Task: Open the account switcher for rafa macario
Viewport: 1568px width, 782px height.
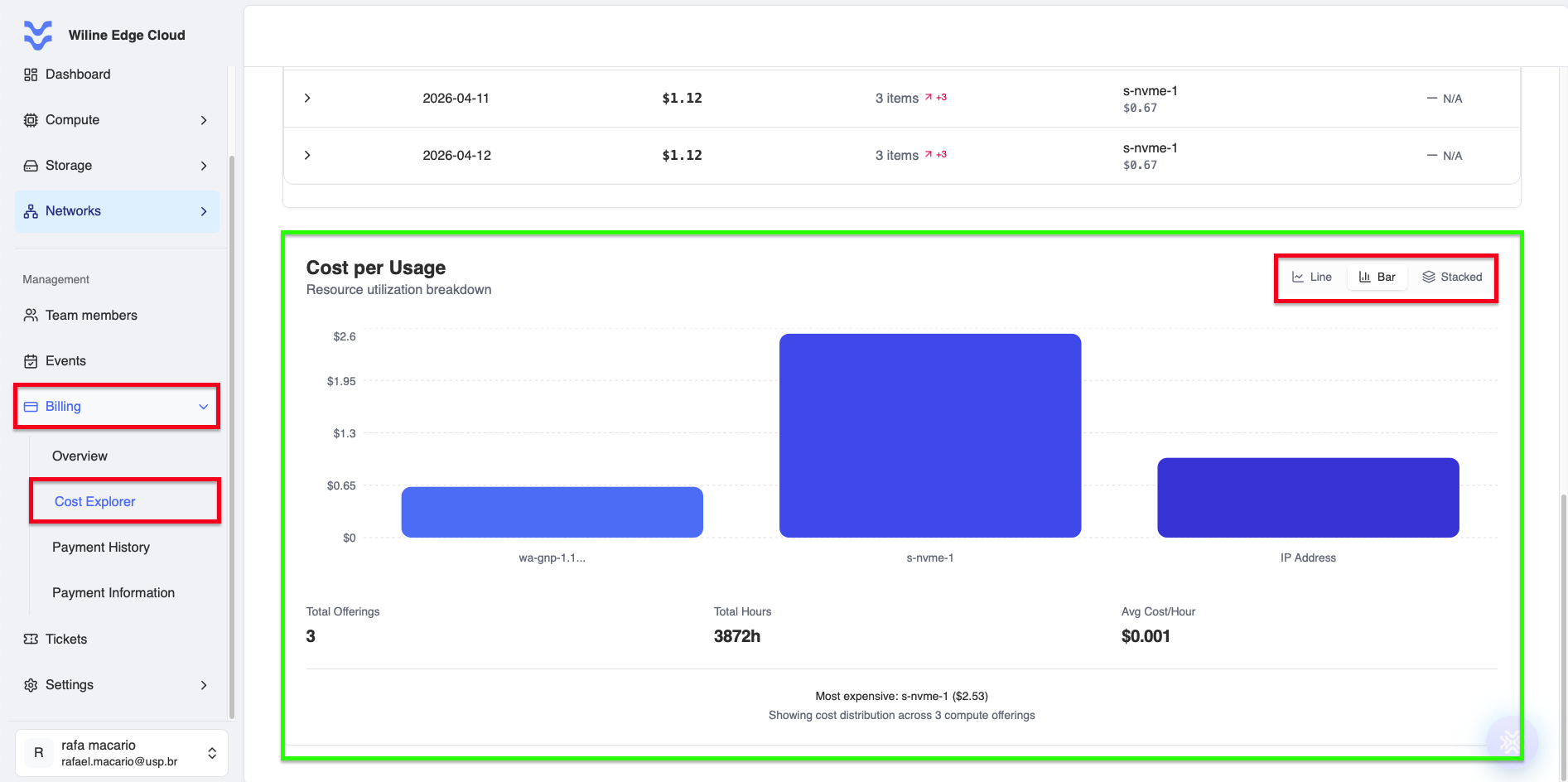Action: (x=122, y=753)
